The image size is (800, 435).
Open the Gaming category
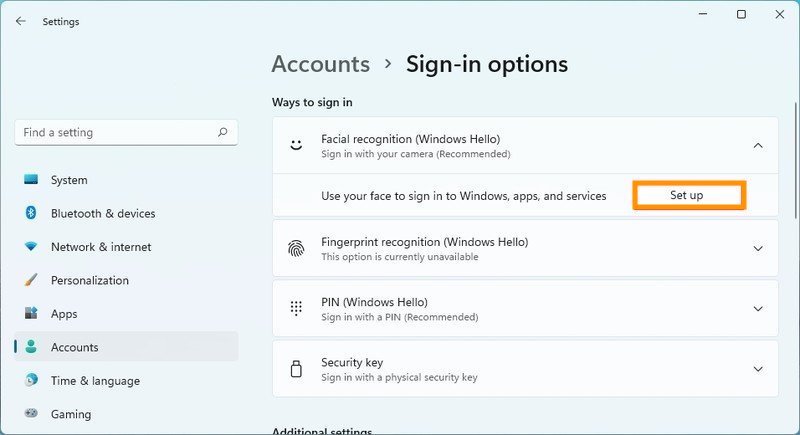[x=126, y=414]
